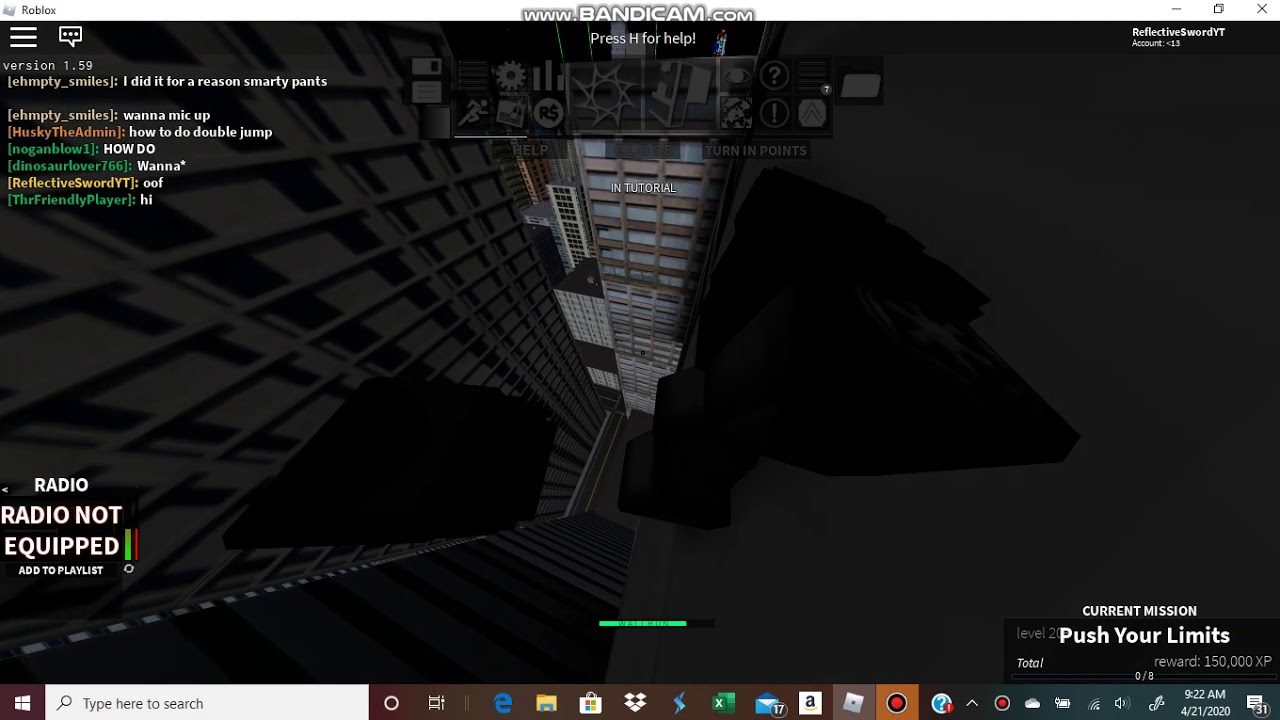Image resolution: width=1280 pixels, height=720 pixels.
Task: Open the question mark help icon
Action: pyautogui.click(x=774, y=77)
